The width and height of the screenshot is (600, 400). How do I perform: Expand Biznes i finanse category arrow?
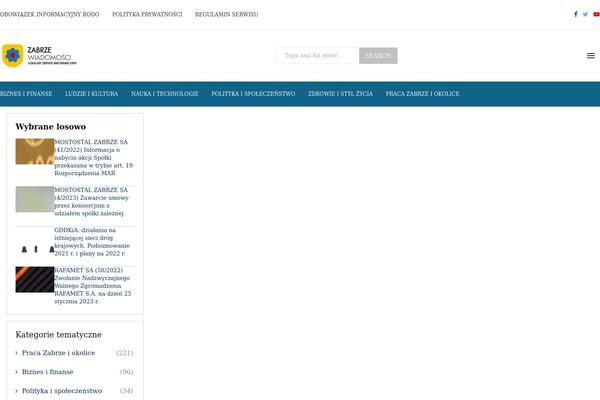tap(16, 372)
